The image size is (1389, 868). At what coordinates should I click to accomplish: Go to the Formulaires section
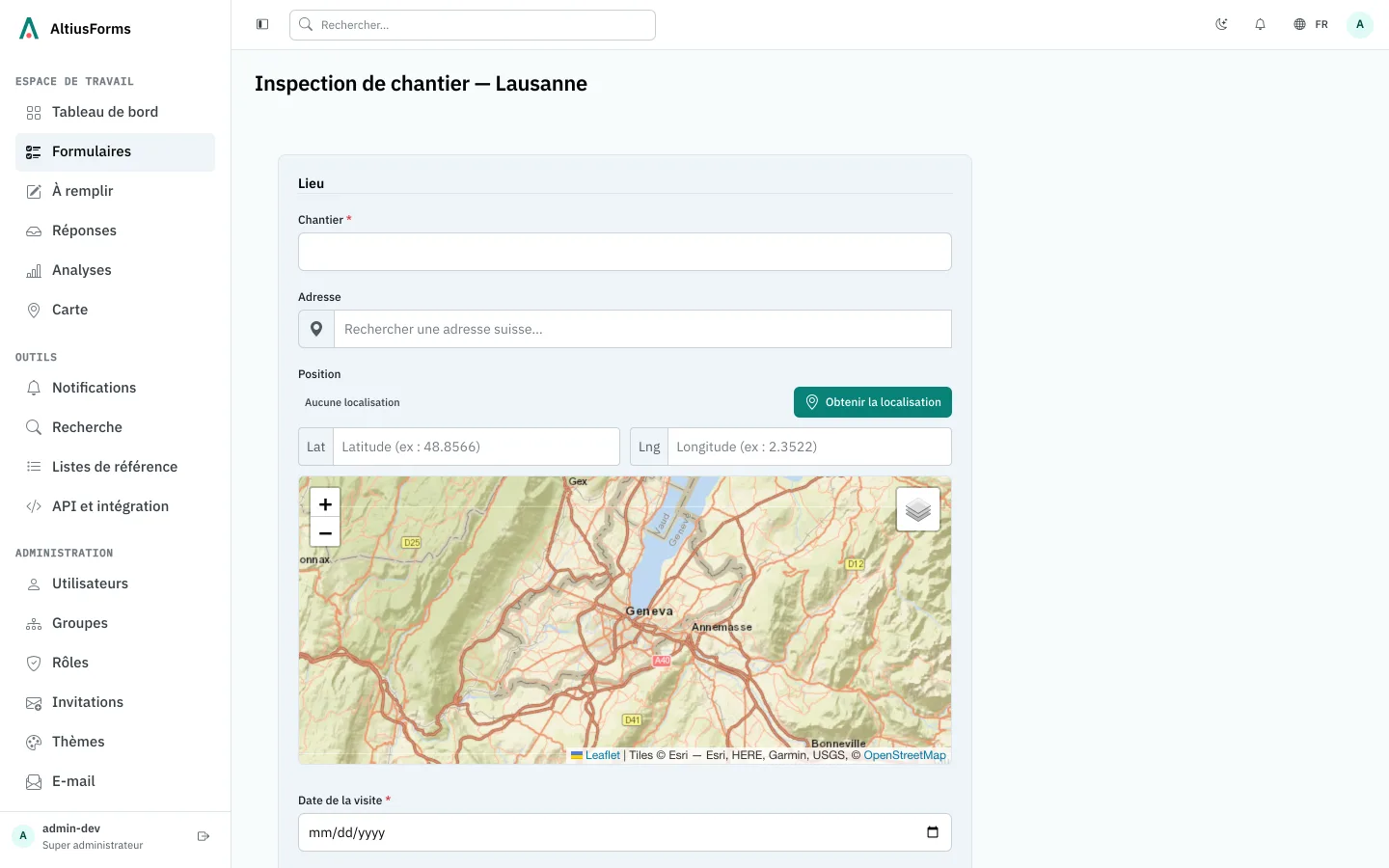pyautogui.click(x=115, y=151)
